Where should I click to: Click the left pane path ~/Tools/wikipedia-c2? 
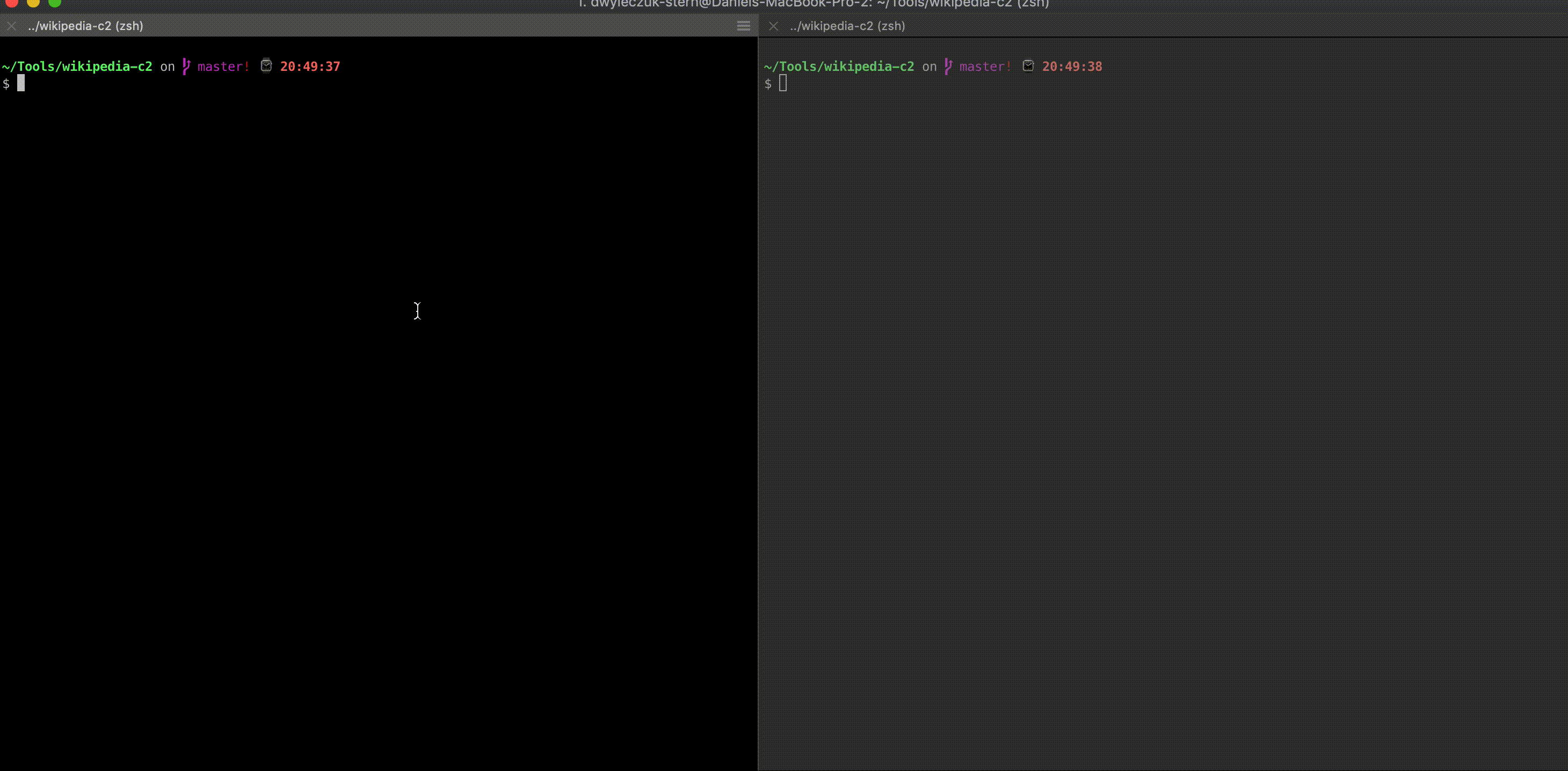(x=77, y=67)
